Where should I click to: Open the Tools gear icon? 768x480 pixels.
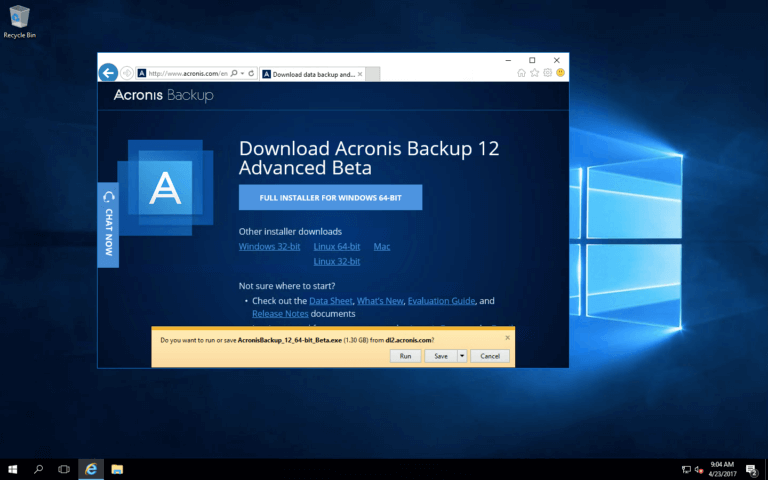pos(548,73)
